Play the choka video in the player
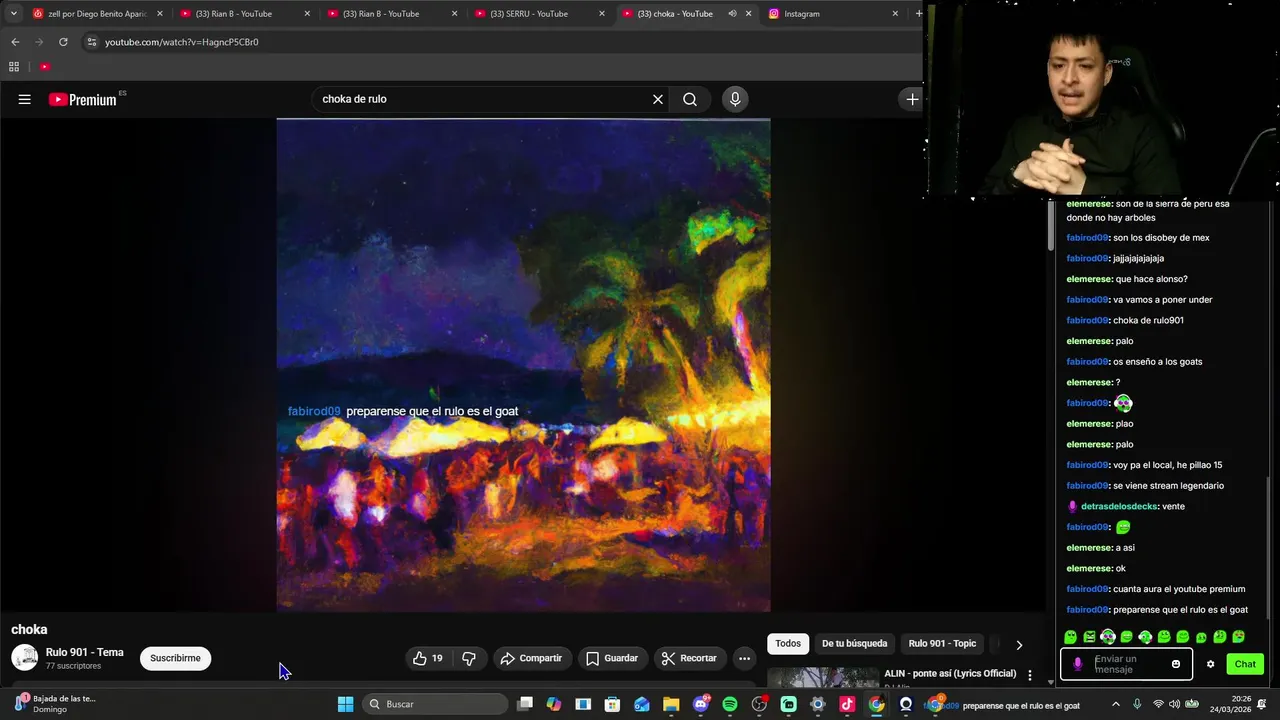The width and height of the screenshot is (1280, 720). [x=523, y=365]
